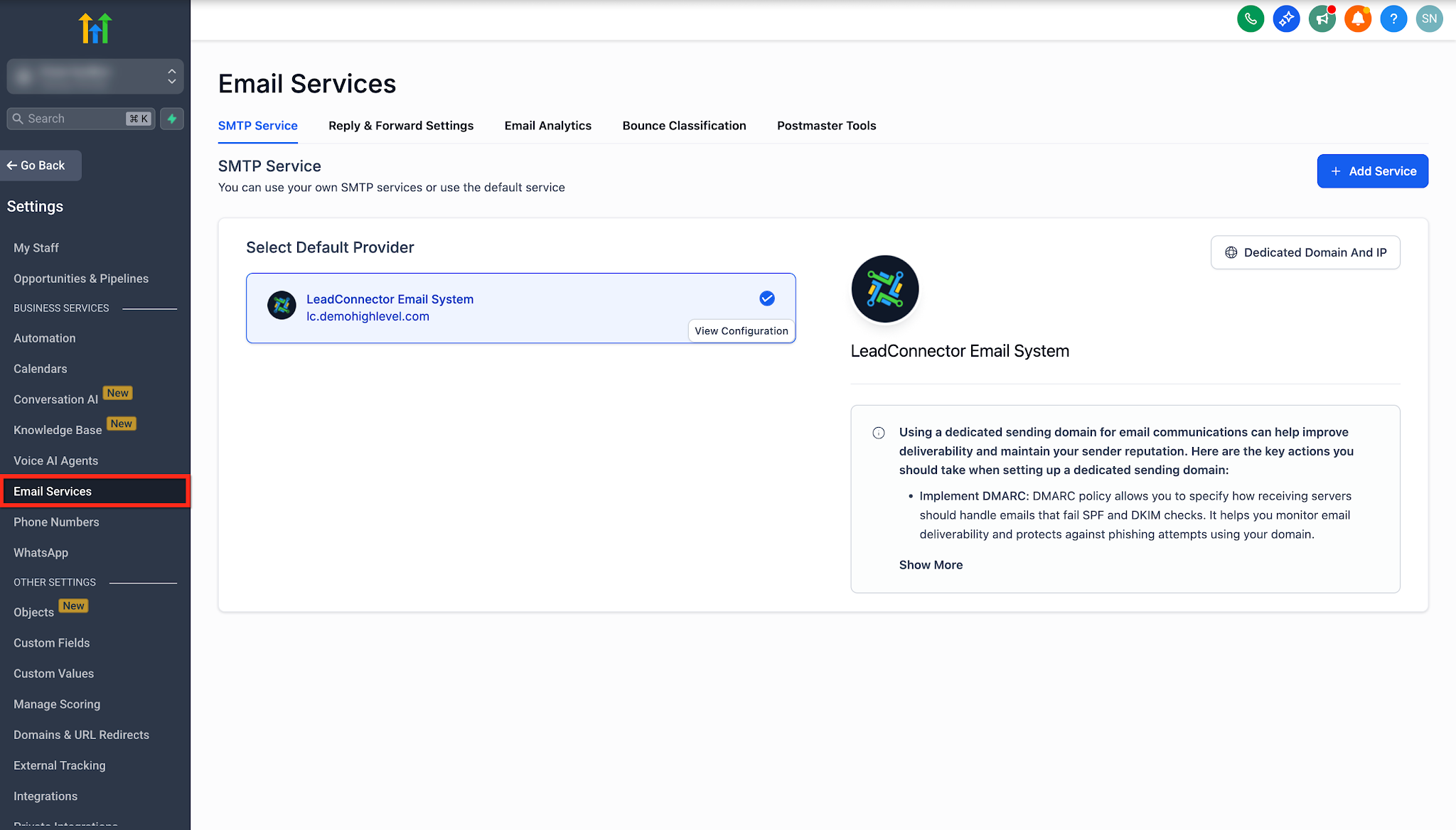Open the megaphone announcements icon

[1322, 19]
